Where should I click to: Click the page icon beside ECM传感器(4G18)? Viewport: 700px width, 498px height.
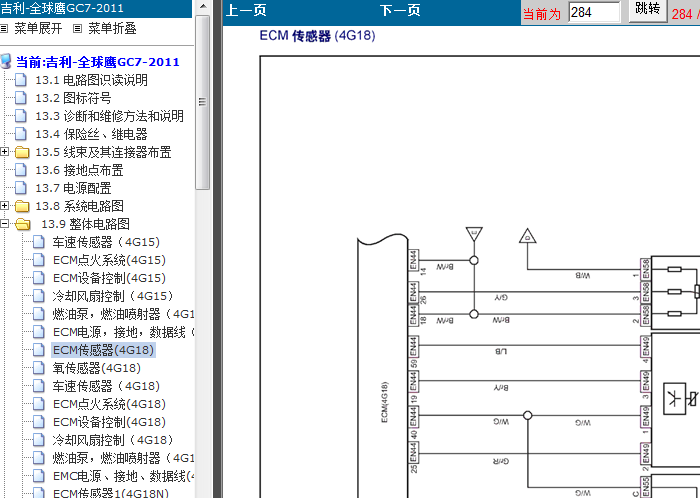[x=39, y=350]
